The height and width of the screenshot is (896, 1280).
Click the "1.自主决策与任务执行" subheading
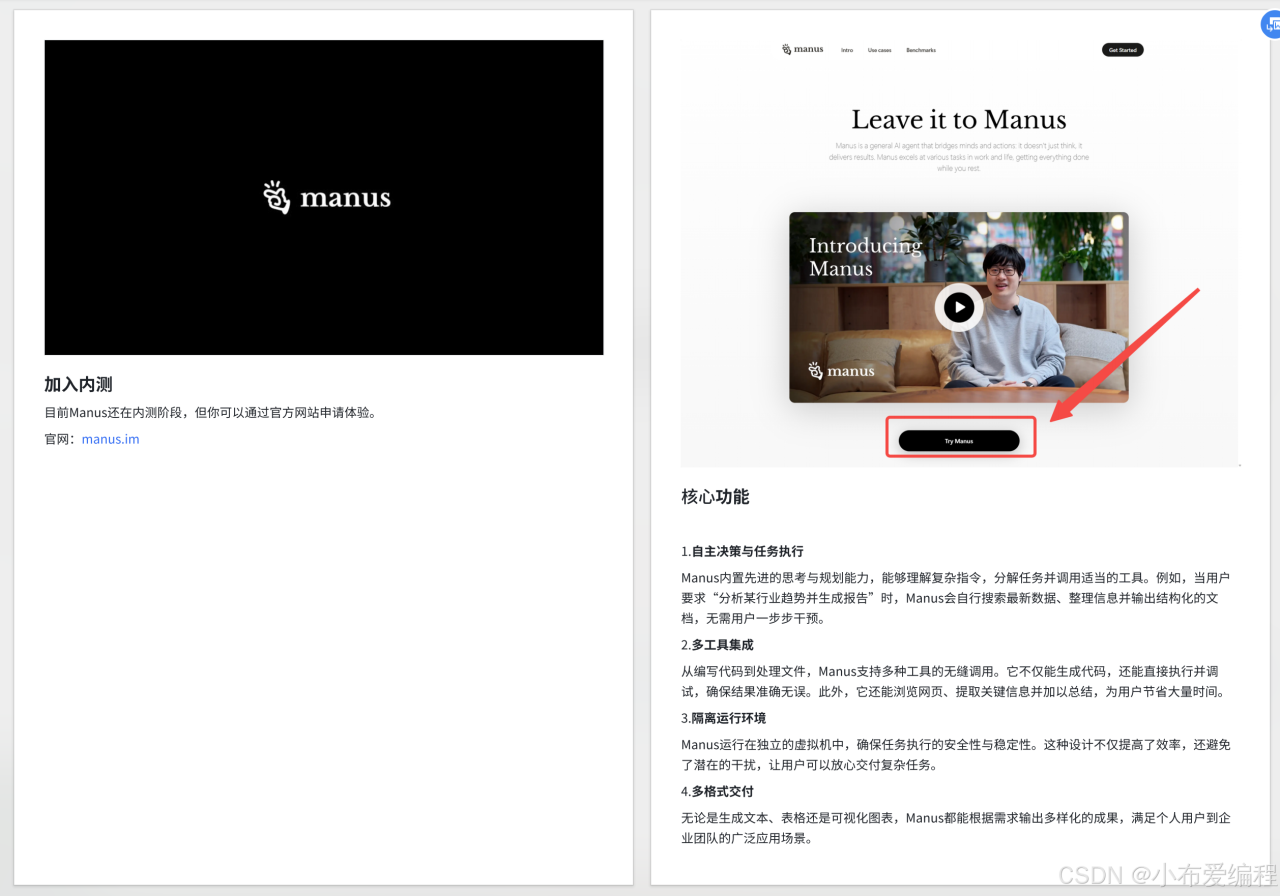coord(742,551)
